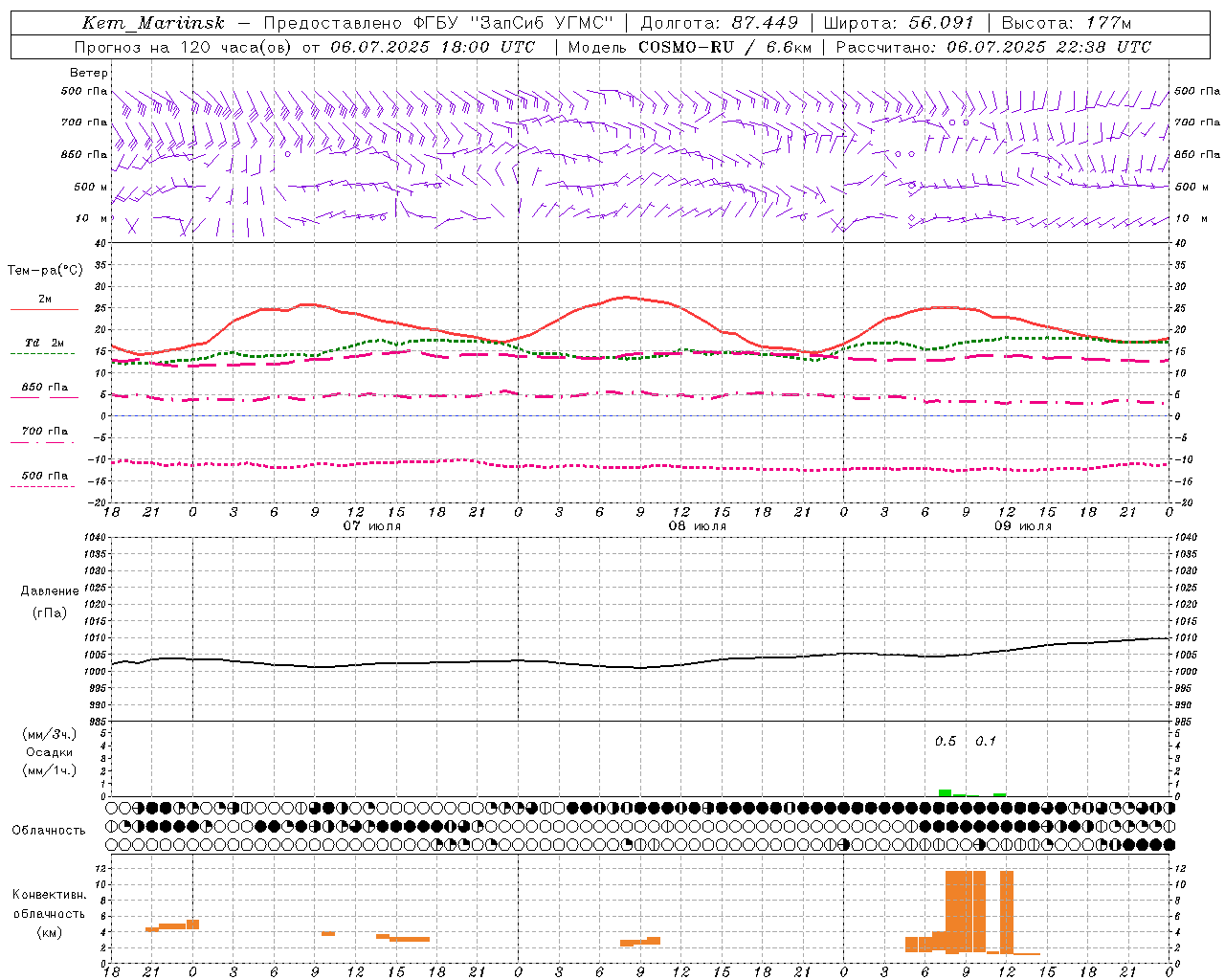Click the 0.5 precipitation amount value
The image size is (1225, 980).
(946, 742)
